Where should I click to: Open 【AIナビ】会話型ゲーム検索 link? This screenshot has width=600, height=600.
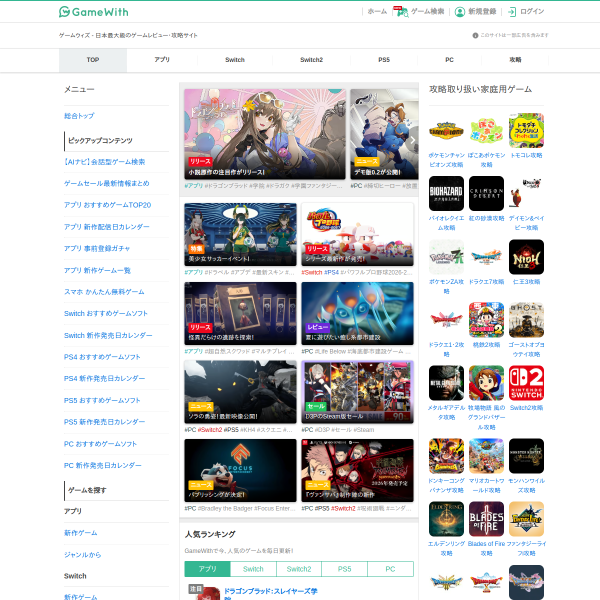104,162
